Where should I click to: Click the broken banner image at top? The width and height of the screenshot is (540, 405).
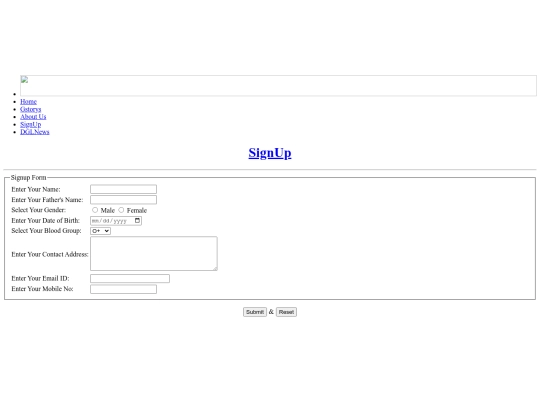point(278,86)
